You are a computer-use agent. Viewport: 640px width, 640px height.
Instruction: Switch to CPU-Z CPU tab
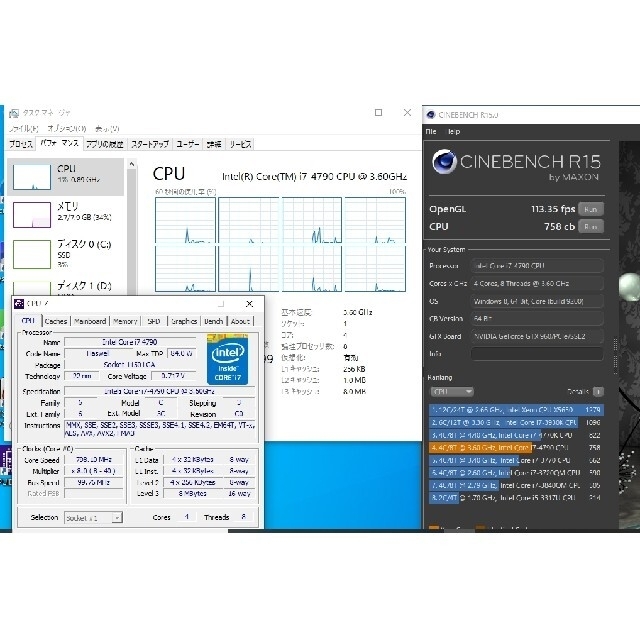click(x=28, y=321)
